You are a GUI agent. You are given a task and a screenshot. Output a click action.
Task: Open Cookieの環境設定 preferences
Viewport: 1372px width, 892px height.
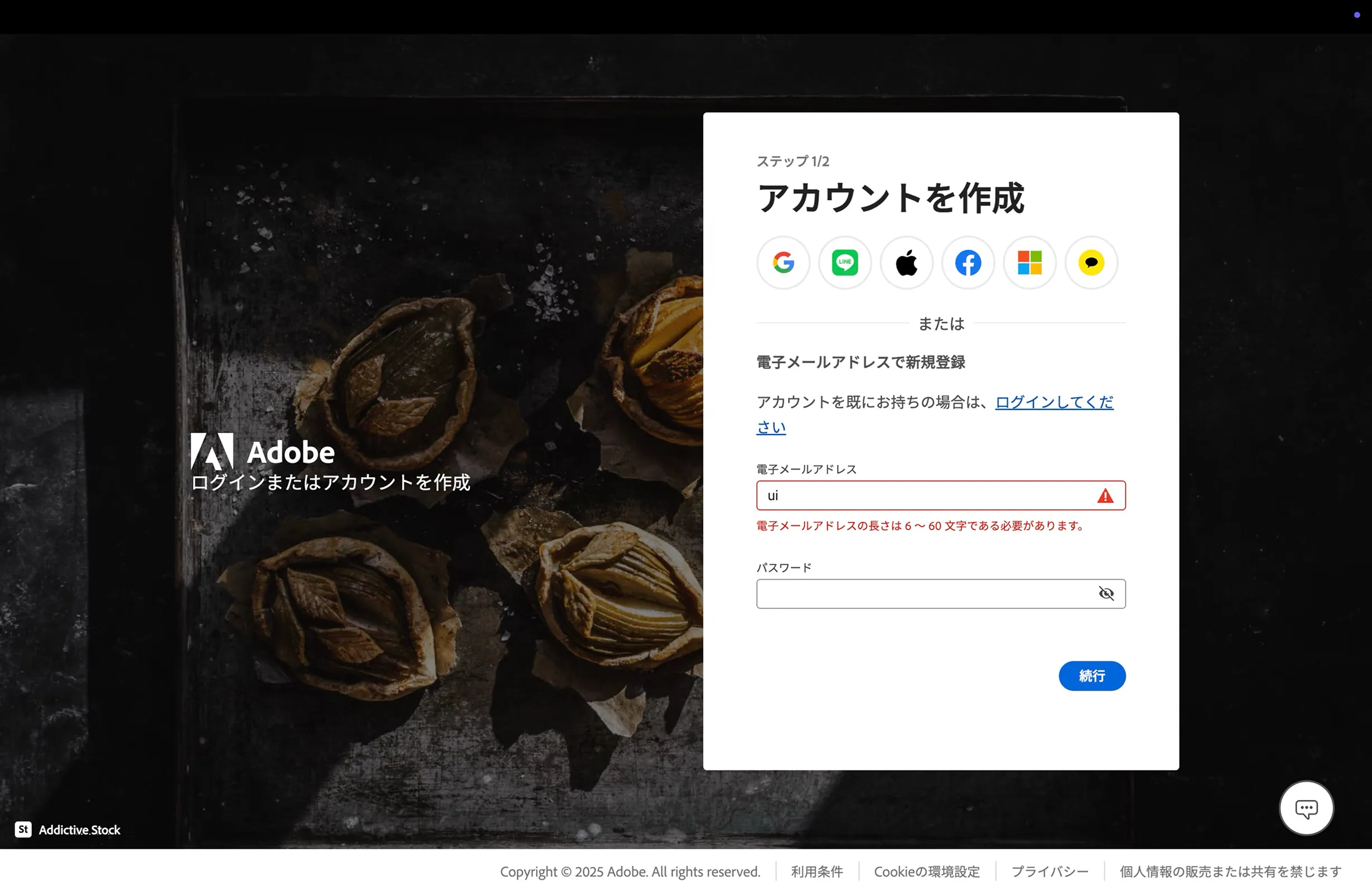[926, 871]
